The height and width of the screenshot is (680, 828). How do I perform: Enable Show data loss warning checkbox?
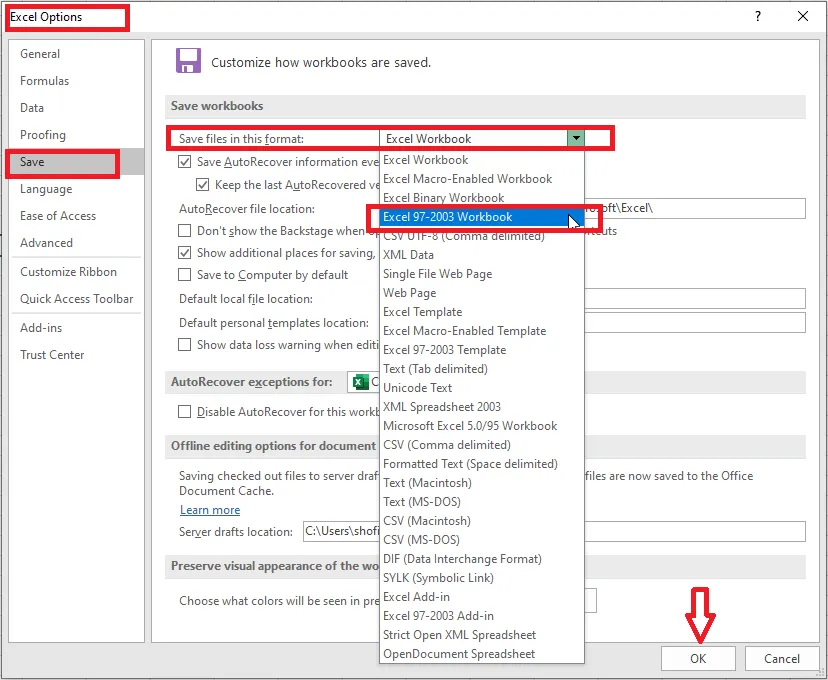(184, 345)
